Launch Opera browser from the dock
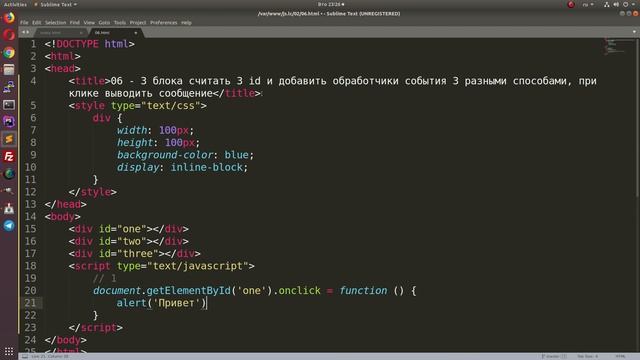The image size is (640, 360). (x=9, y=35)
